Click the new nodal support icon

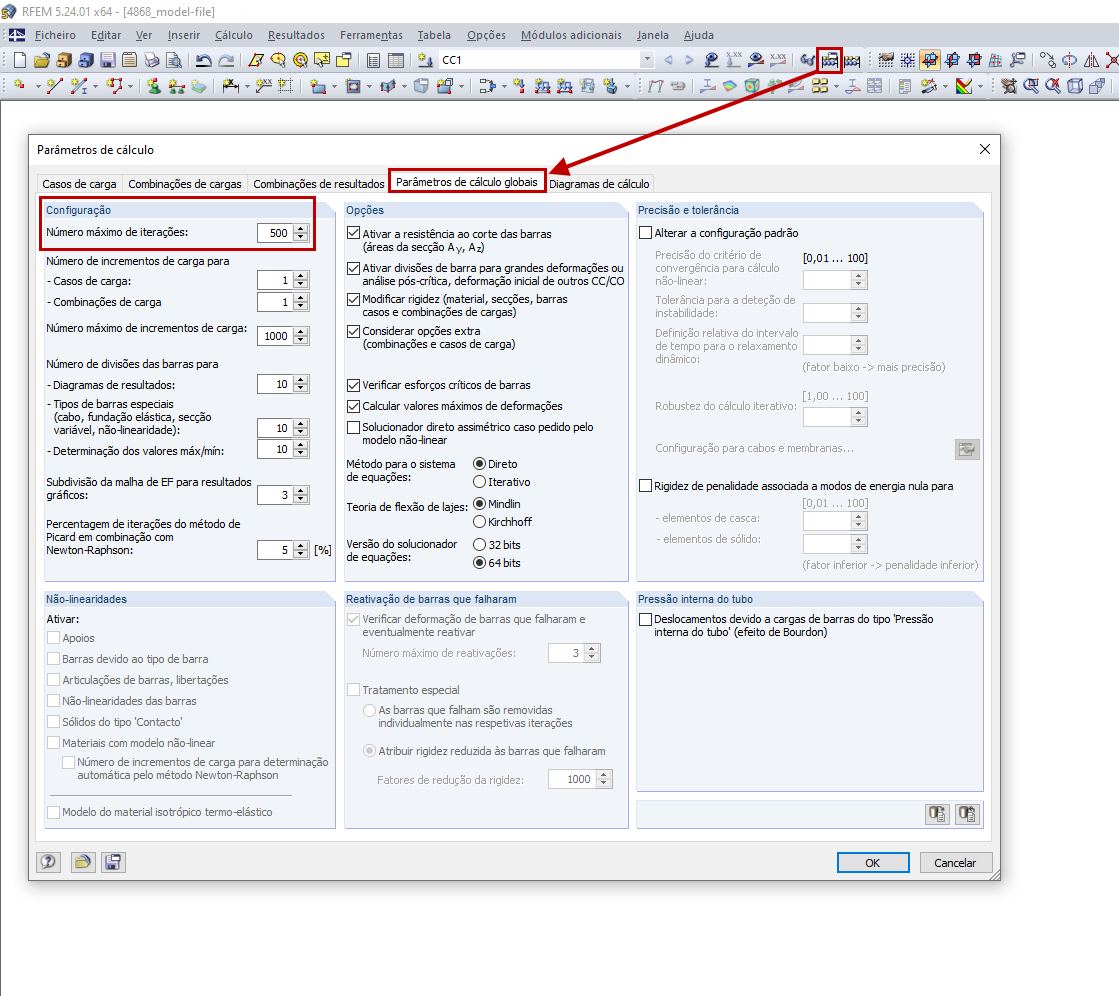pyautogui.click(x=154, y=86)
